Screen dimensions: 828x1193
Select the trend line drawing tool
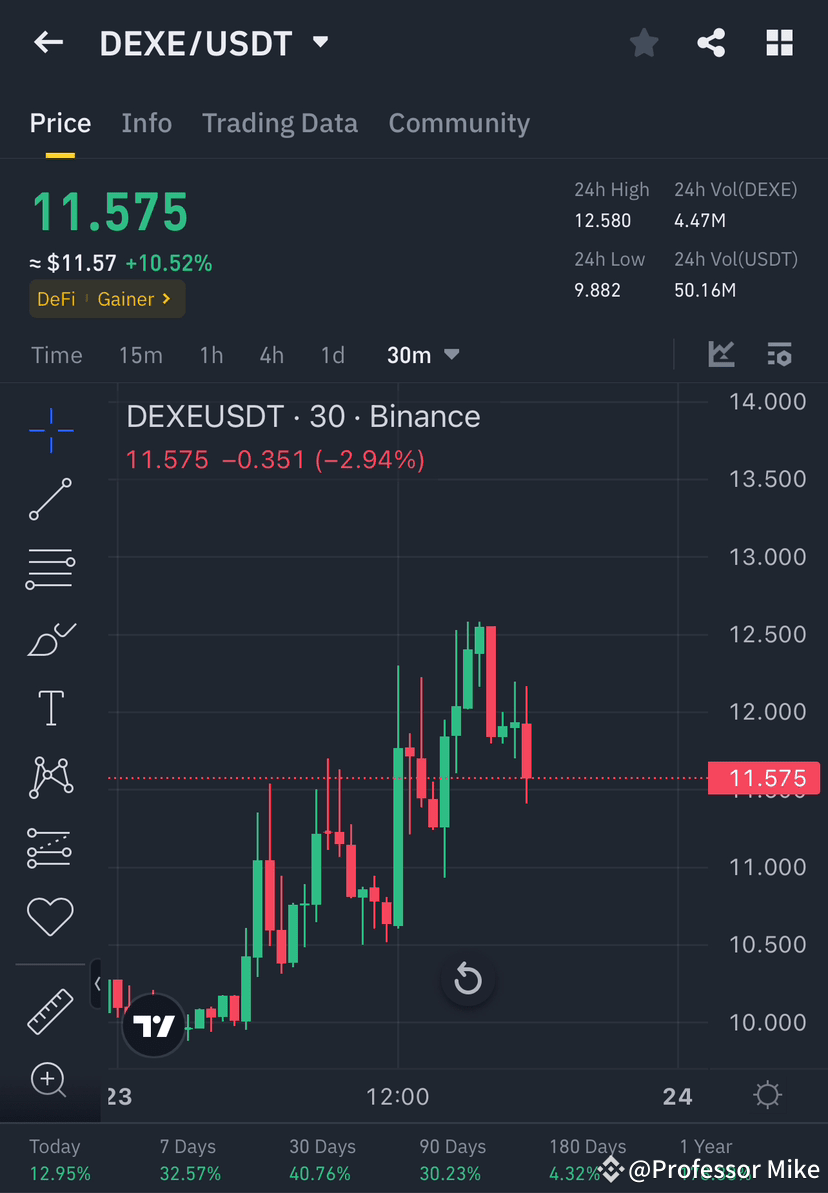pyautogui.click(x=50, y=500)
